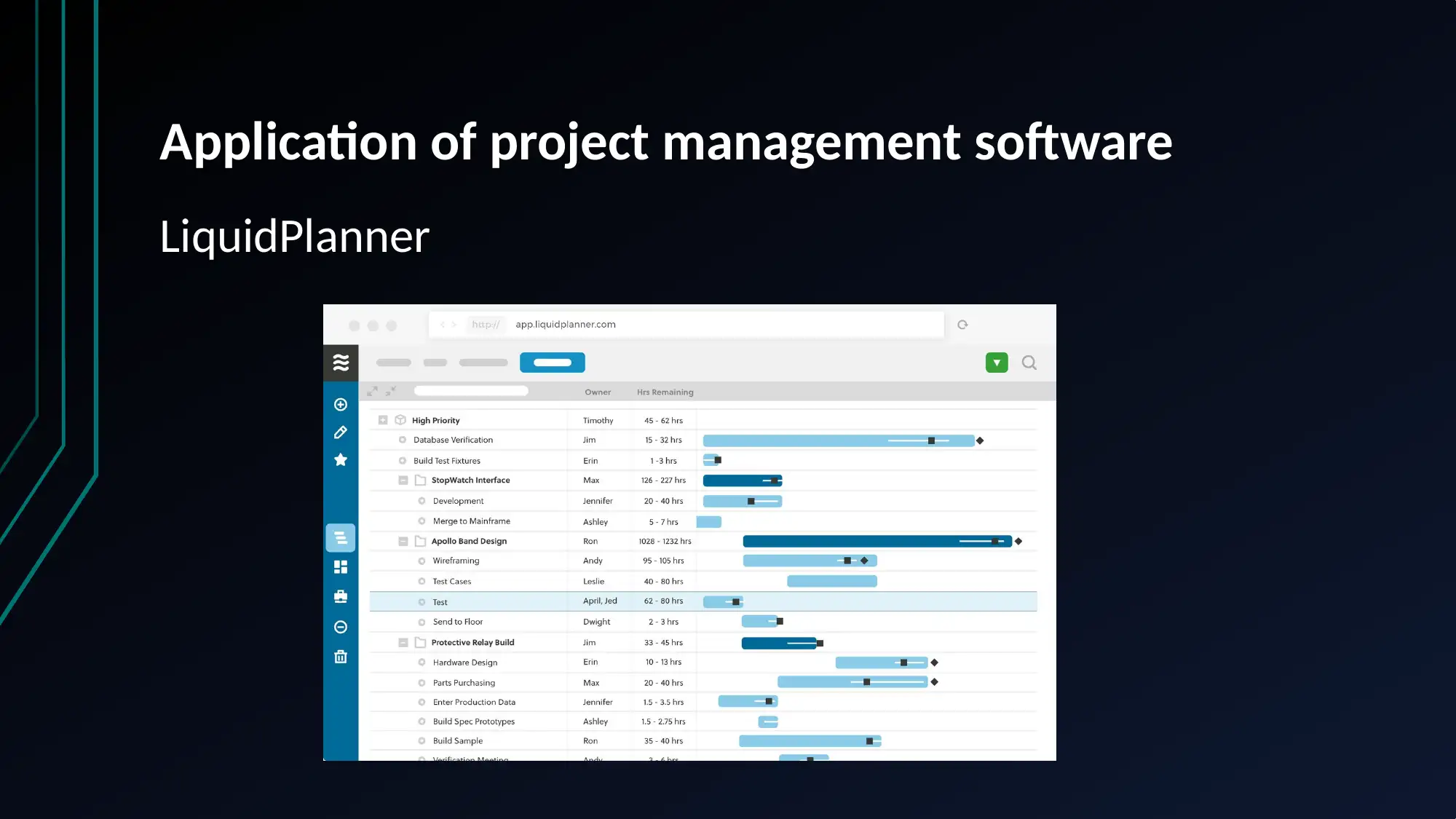Click 1028 - 1232 hrs estimate
1456x819 pixels.
coord(665,541)
